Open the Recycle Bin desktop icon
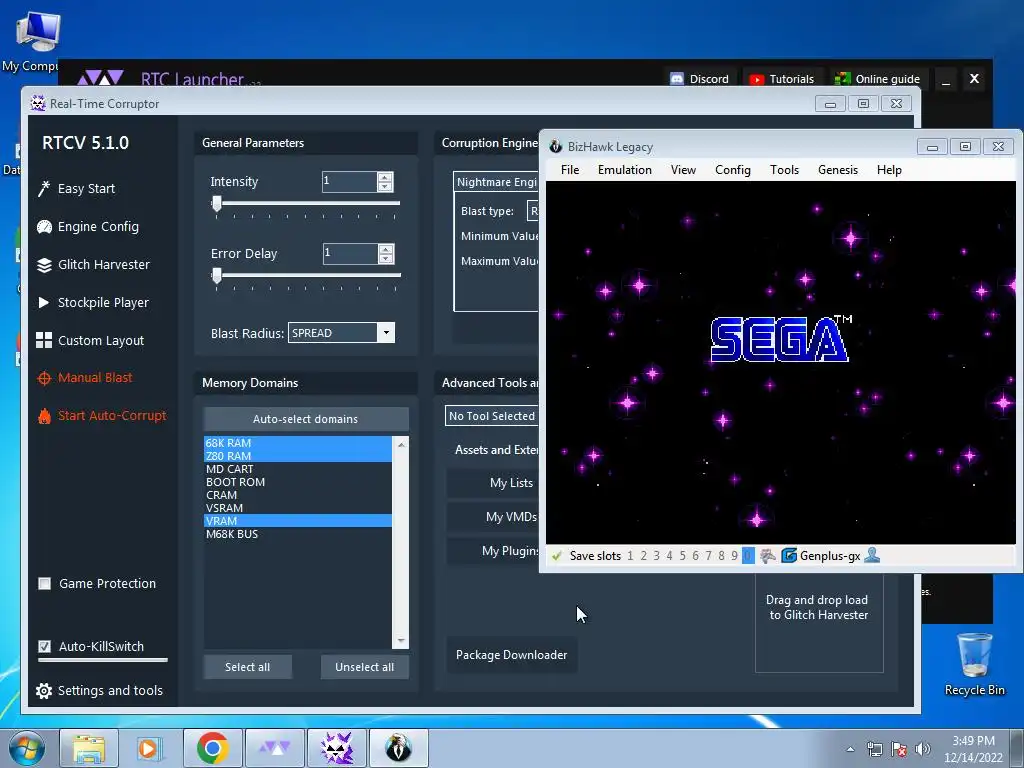 [974, 664]
